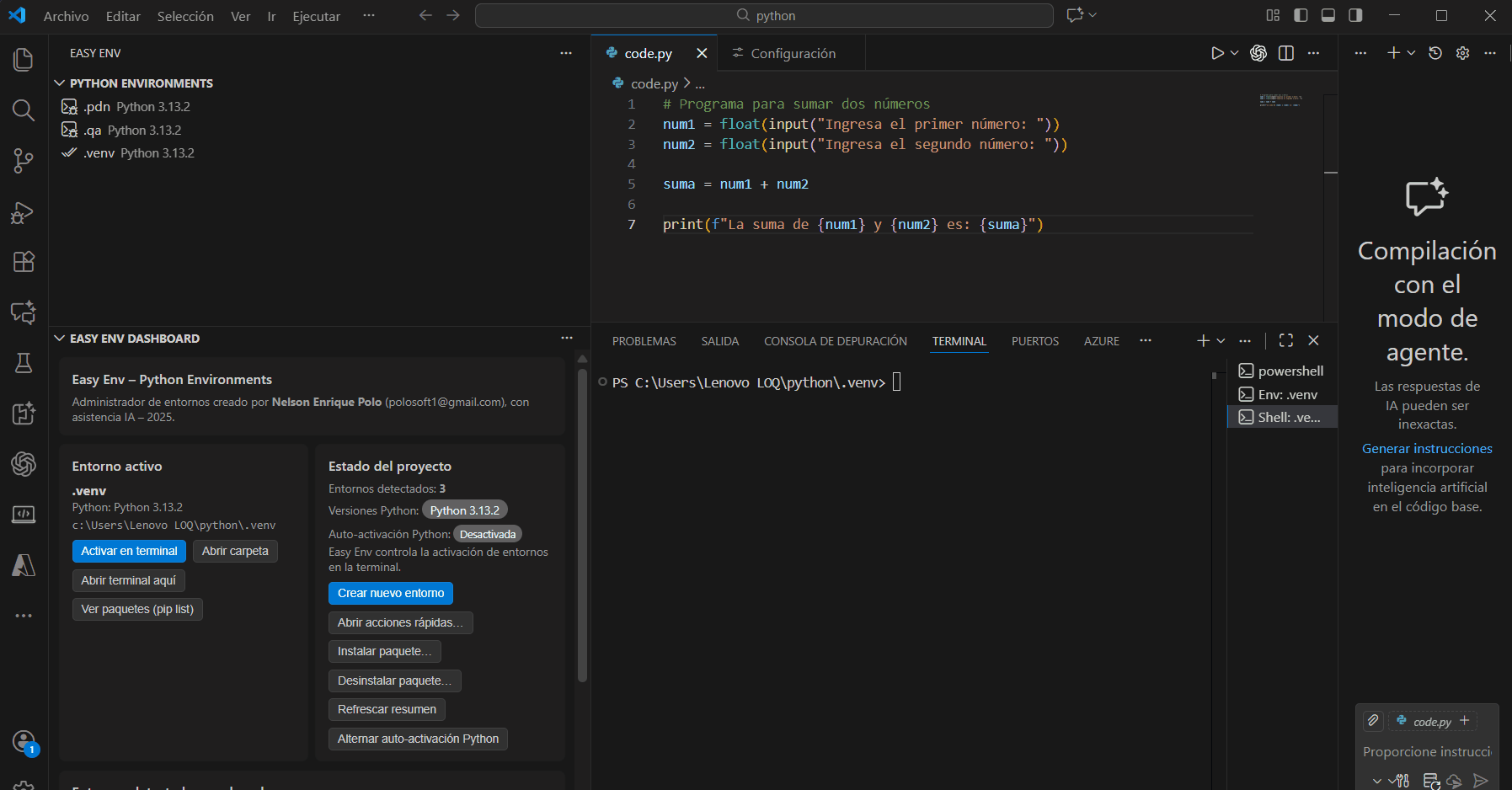This screenshot has width=1512, height=790.
Task: Click Instalar paquete... button
Action: (384, 651)
